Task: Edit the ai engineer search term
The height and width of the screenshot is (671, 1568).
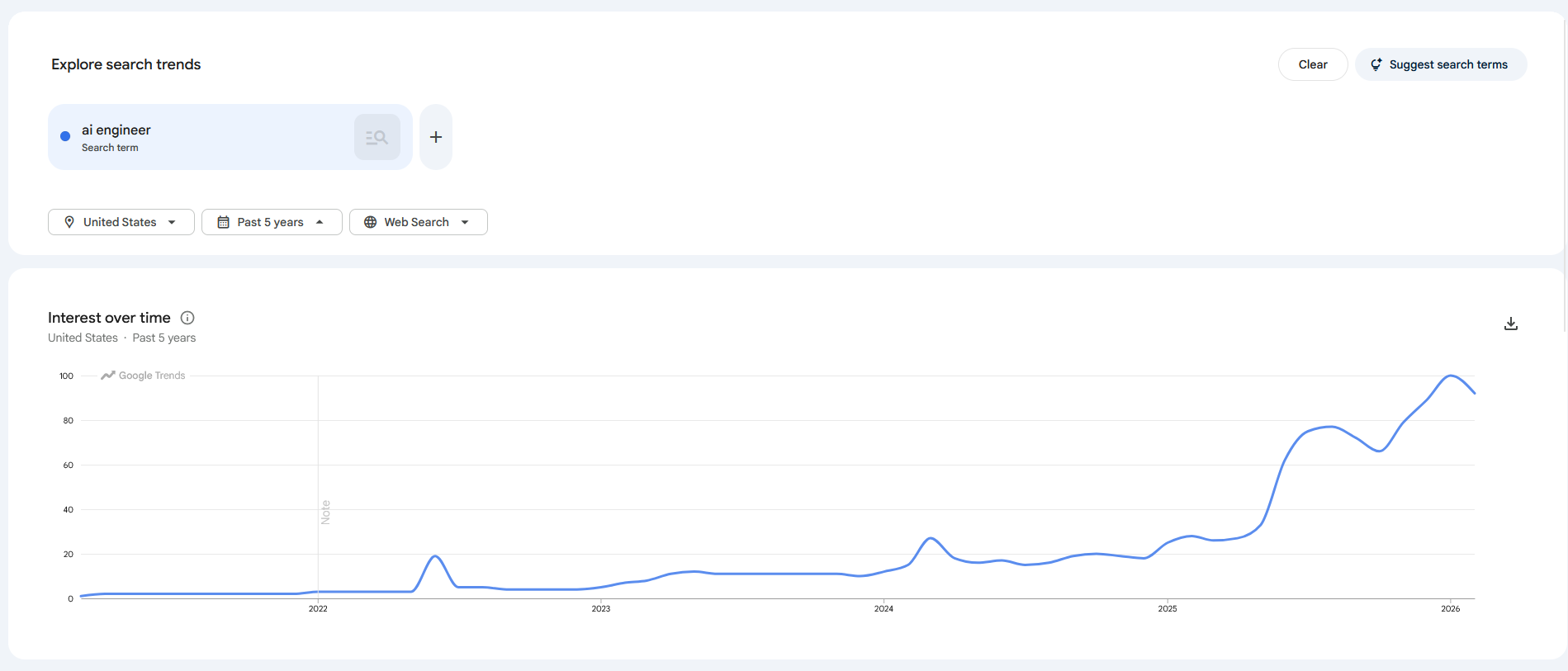Action: [x=116, y=130]
